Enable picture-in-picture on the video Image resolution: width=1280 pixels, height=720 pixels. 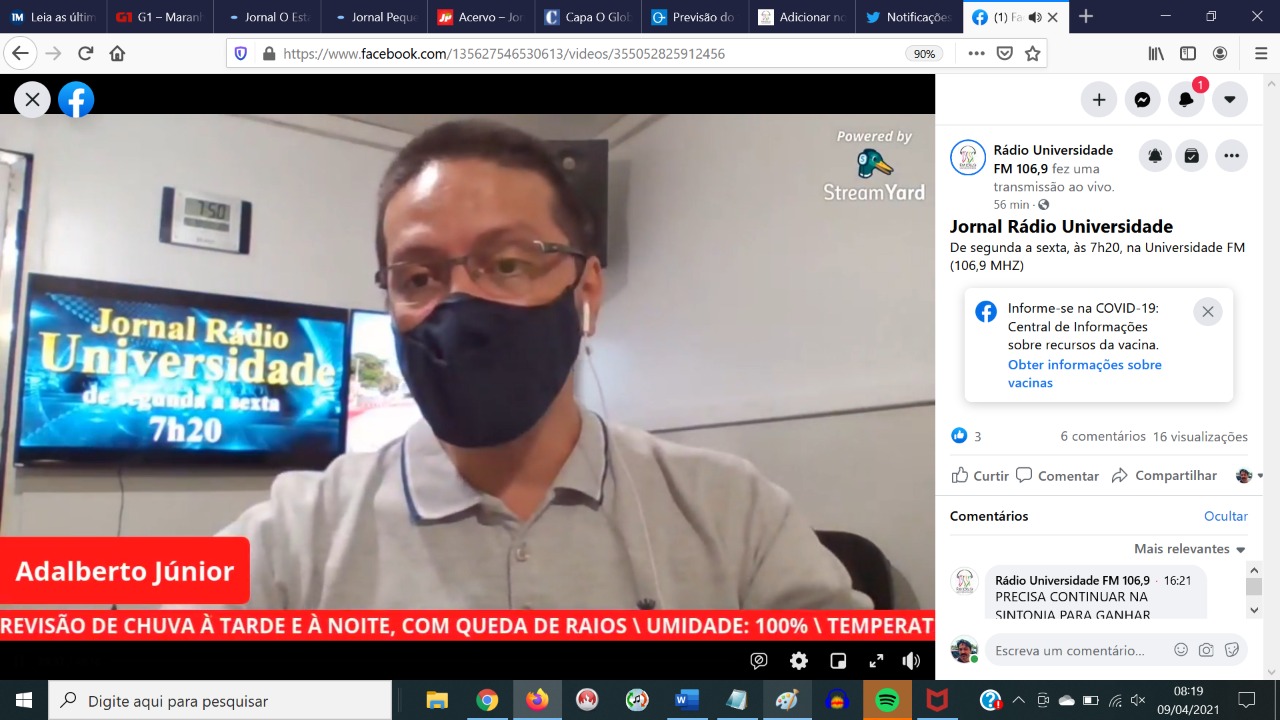[838, 661]
